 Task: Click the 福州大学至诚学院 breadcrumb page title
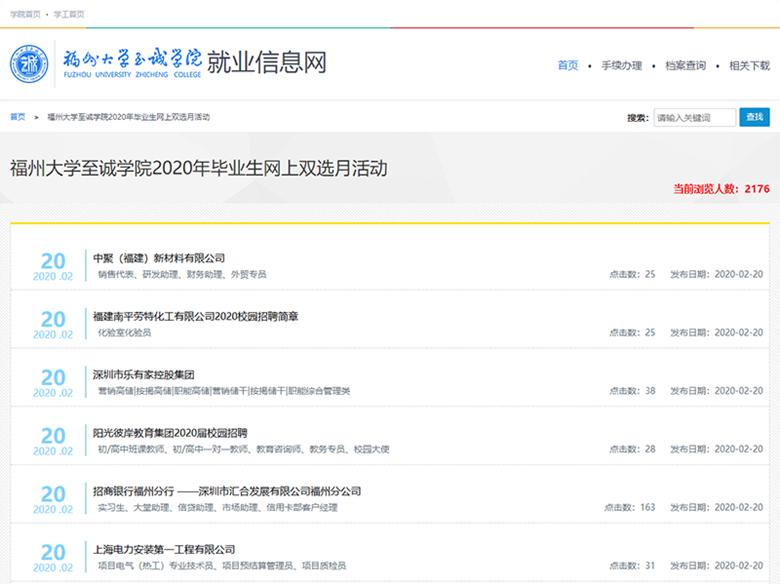[x=129, y=117]
